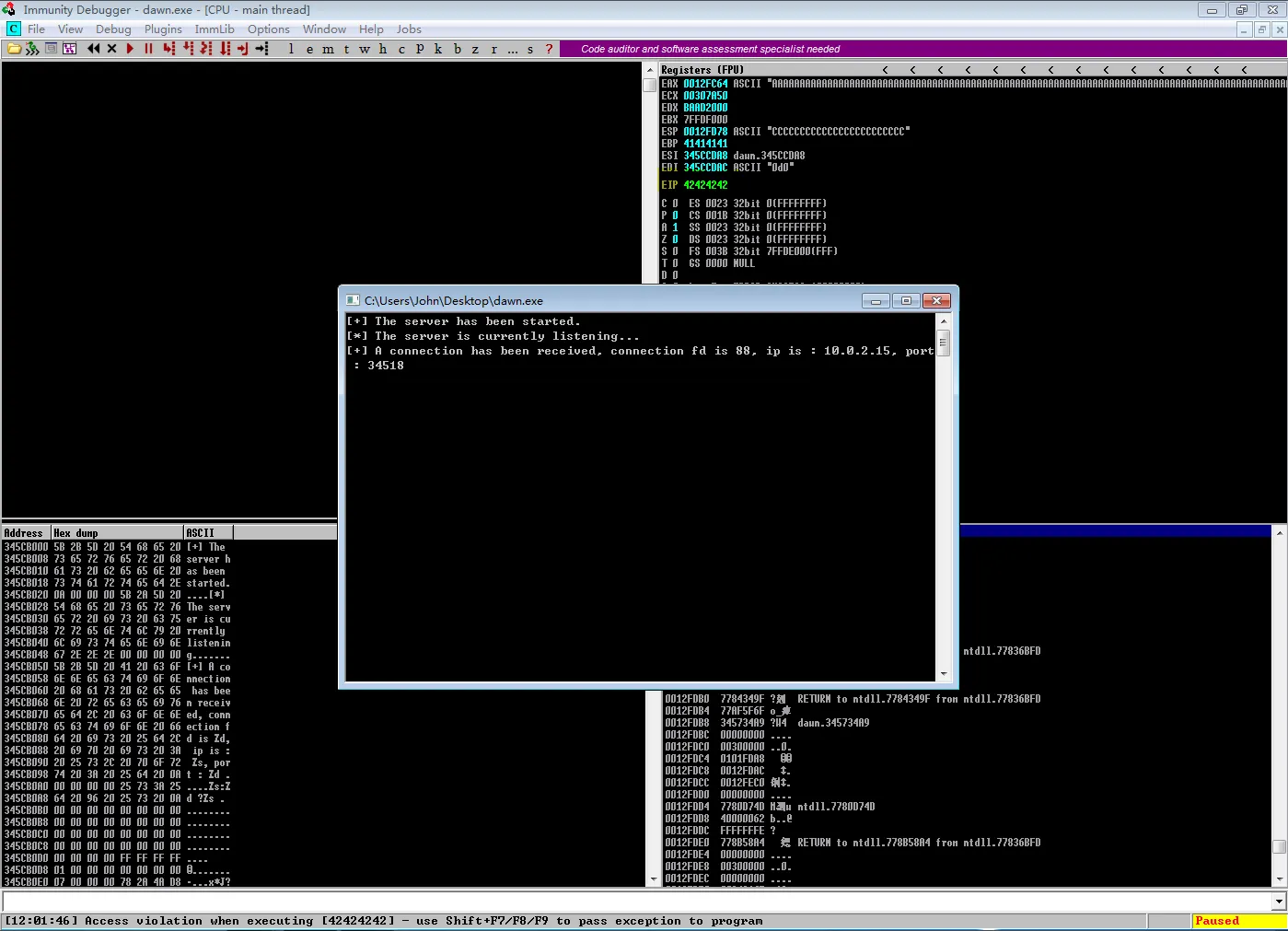Open the File menu

(36, 29)
